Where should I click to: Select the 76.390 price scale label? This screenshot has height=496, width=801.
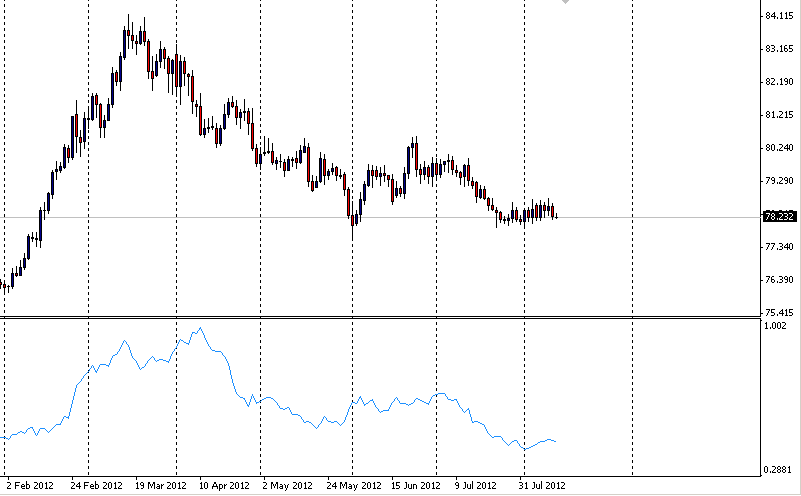(780, 280)
